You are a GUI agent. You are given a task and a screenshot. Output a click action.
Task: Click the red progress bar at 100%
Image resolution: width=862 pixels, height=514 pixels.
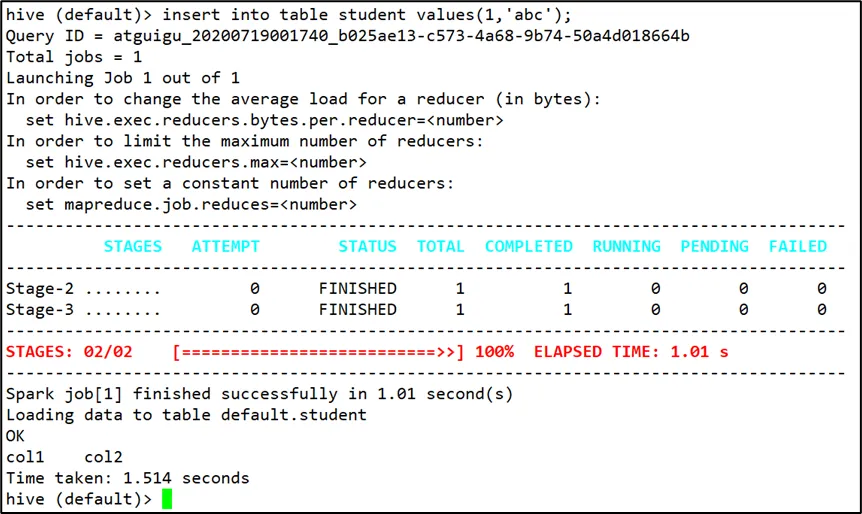tap(318, 352)
